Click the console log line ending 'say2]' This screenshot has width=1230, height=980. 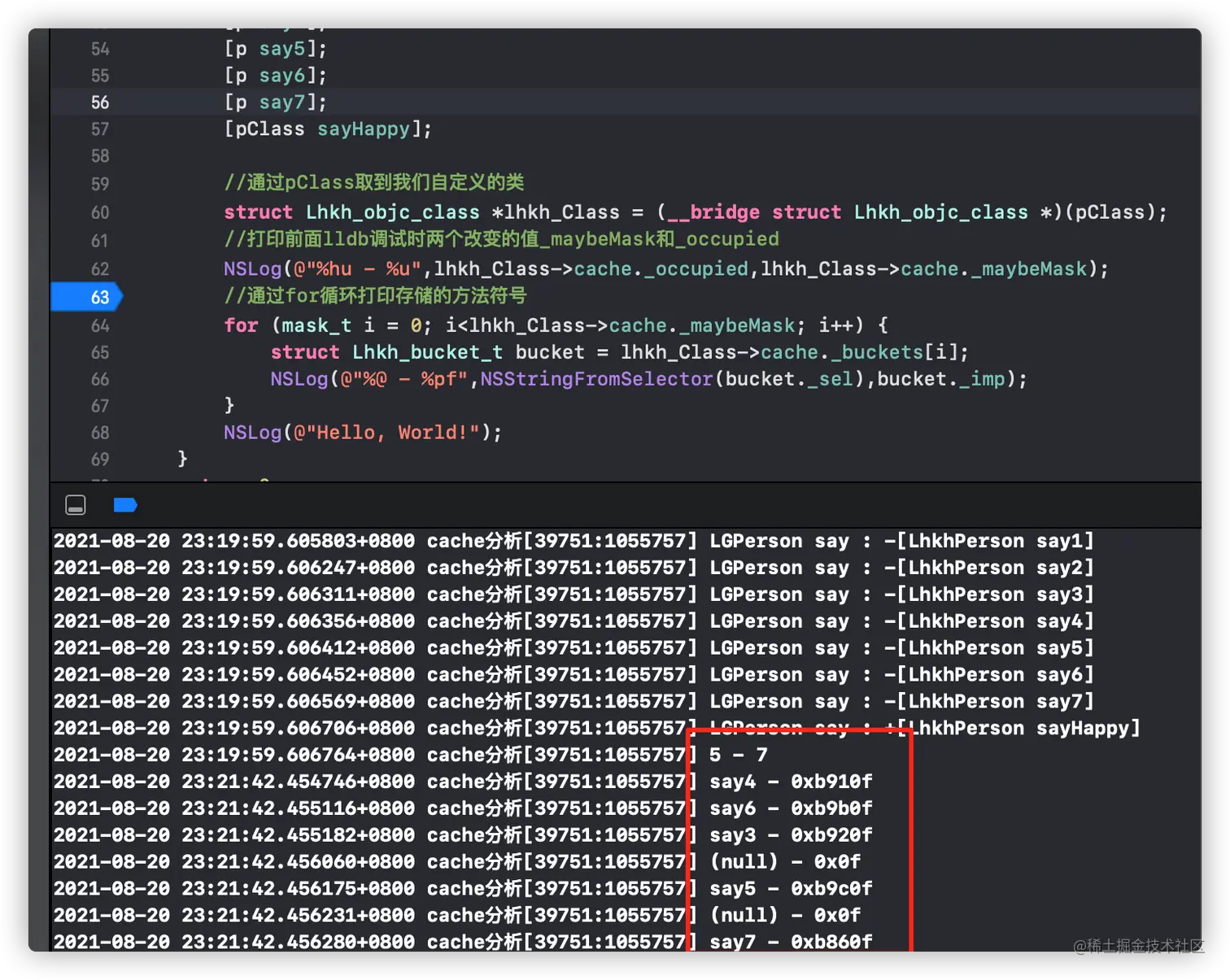point(574,568)
